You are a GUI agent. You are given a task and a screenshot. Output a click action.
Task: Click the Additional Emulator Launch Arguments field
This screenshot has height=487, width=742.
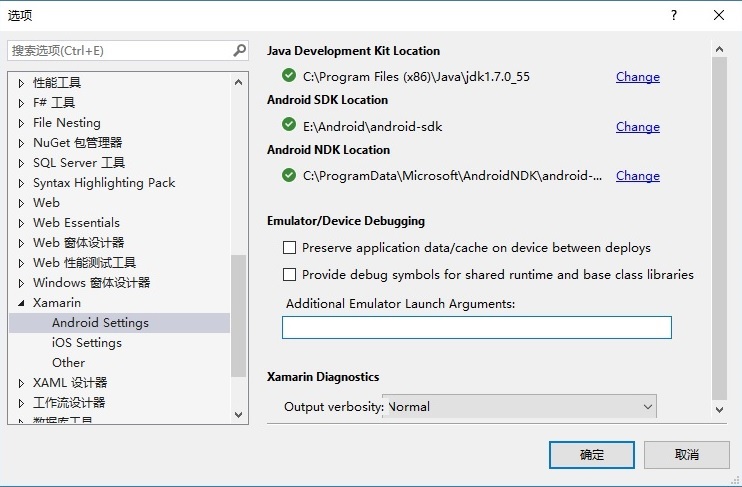tap(476, 327)
